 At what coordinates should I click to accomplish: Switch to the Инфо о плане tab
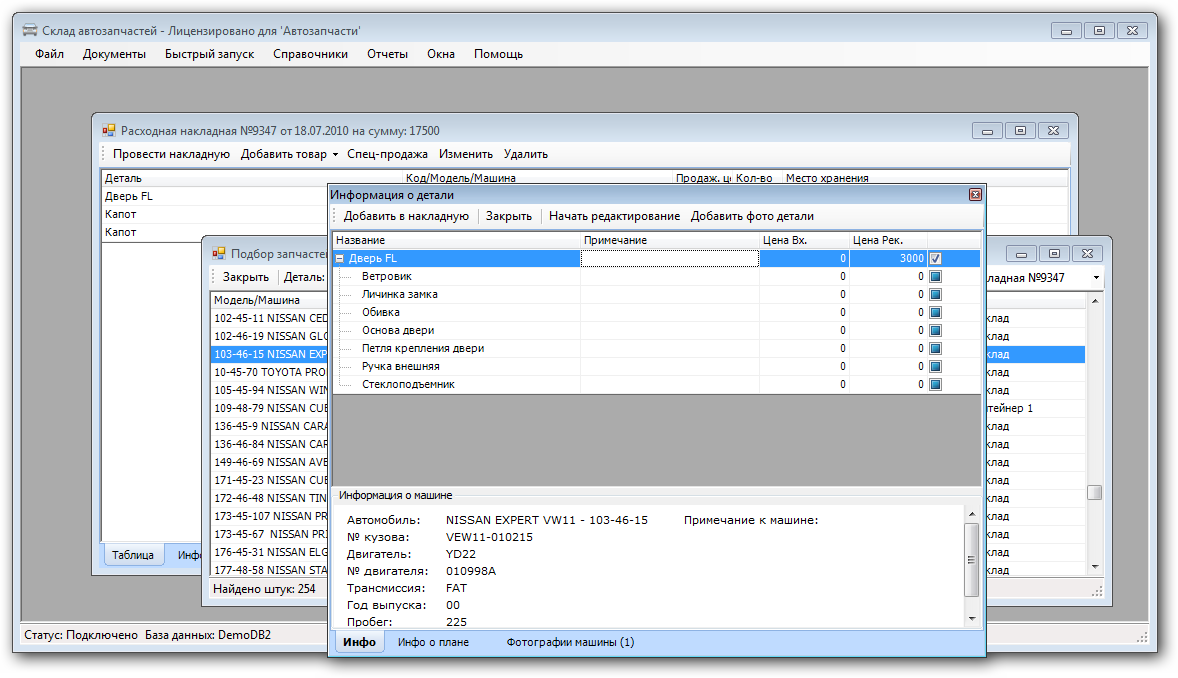coord(433,642)
